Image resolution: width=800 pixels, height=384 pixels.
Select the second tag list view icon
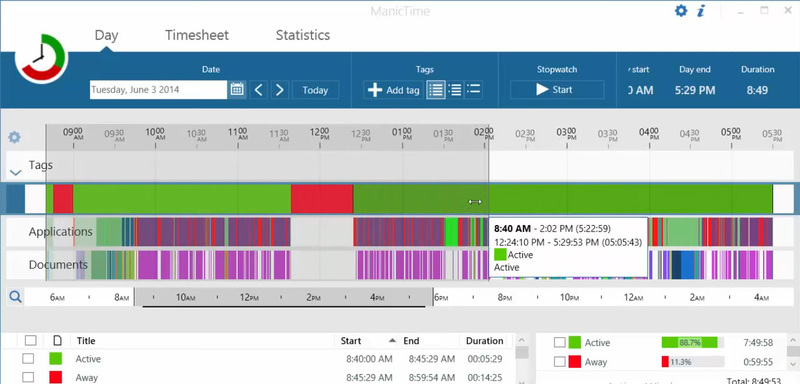coord(455,90)
